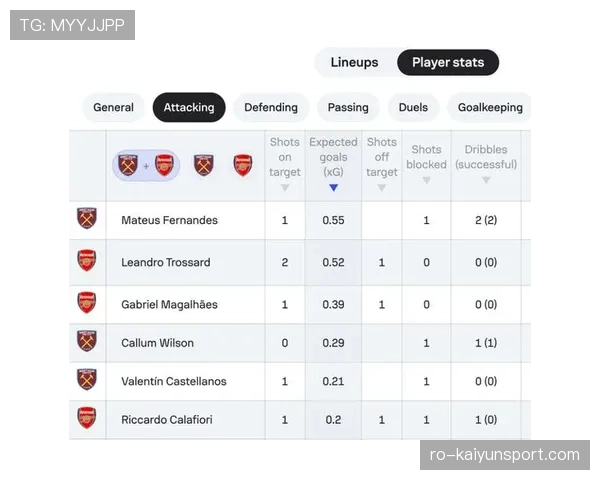
Task: Click West Ham crest beside Valentín Castellanos
Action: coord(87,379)
